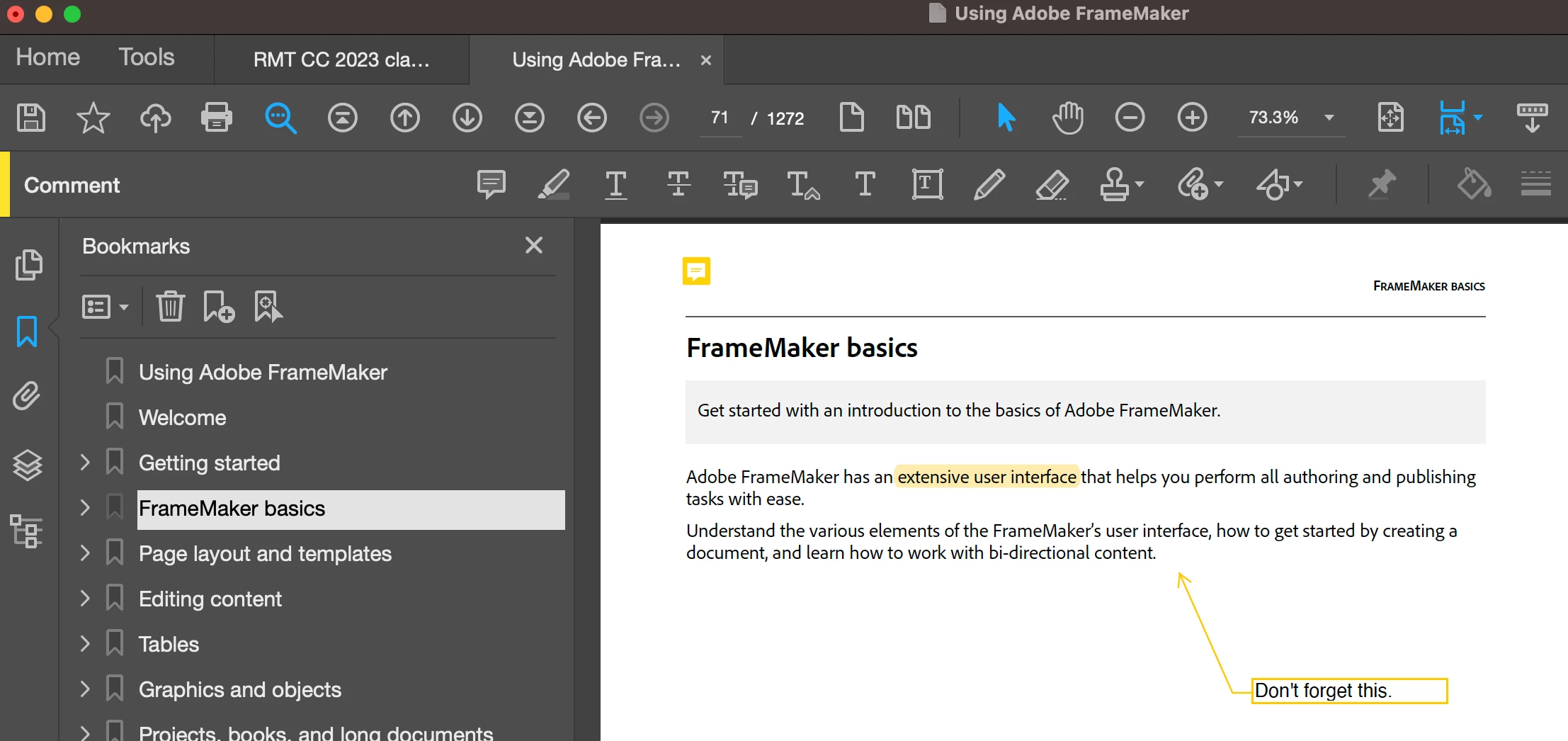Save the file with the floppy disk icon
The width and height of the screenshot is (1568, 741).
tap(31, 118)
